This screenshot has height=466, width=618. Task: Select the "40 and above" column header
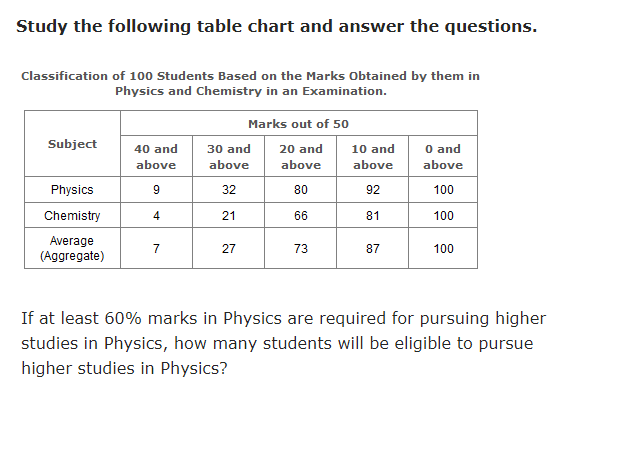(x=156, y=157)
